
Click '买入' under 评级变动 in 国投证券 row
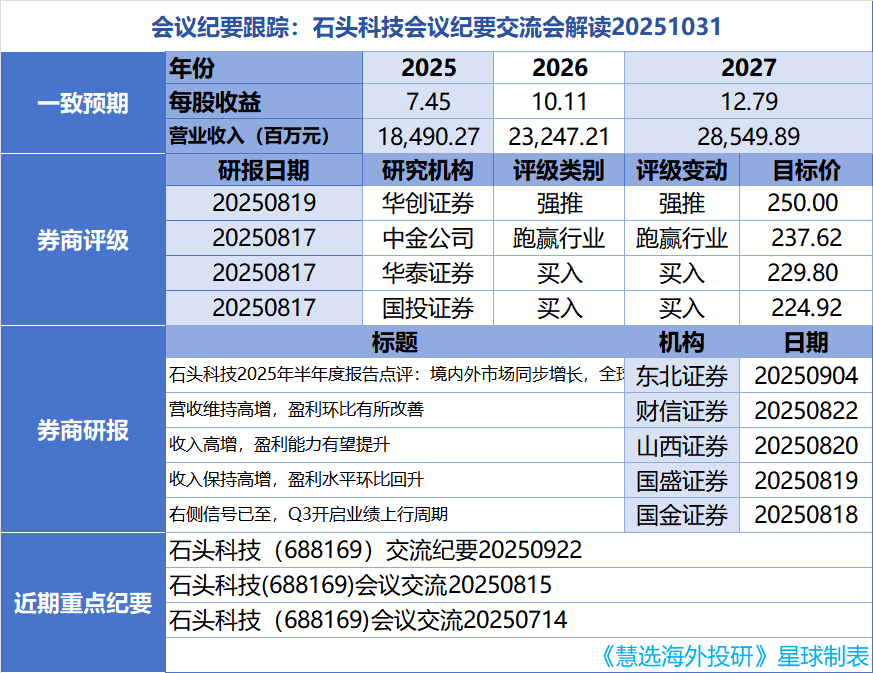682,308
